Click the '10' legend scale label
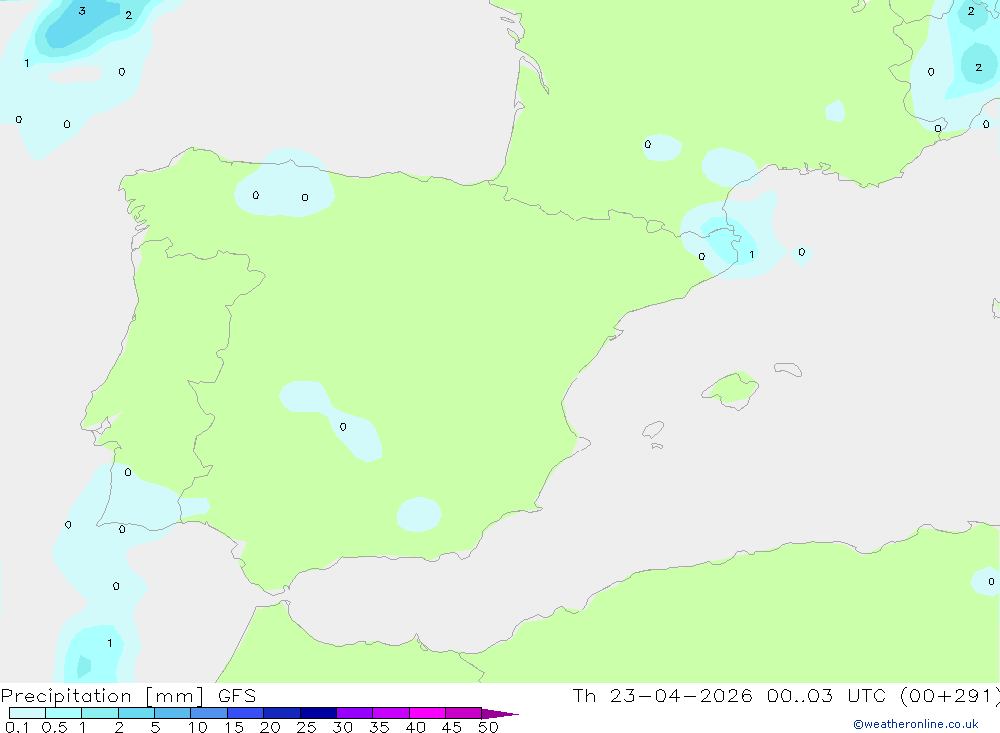1000x733 pixels. pyautogui.click(x=198, y=727)
